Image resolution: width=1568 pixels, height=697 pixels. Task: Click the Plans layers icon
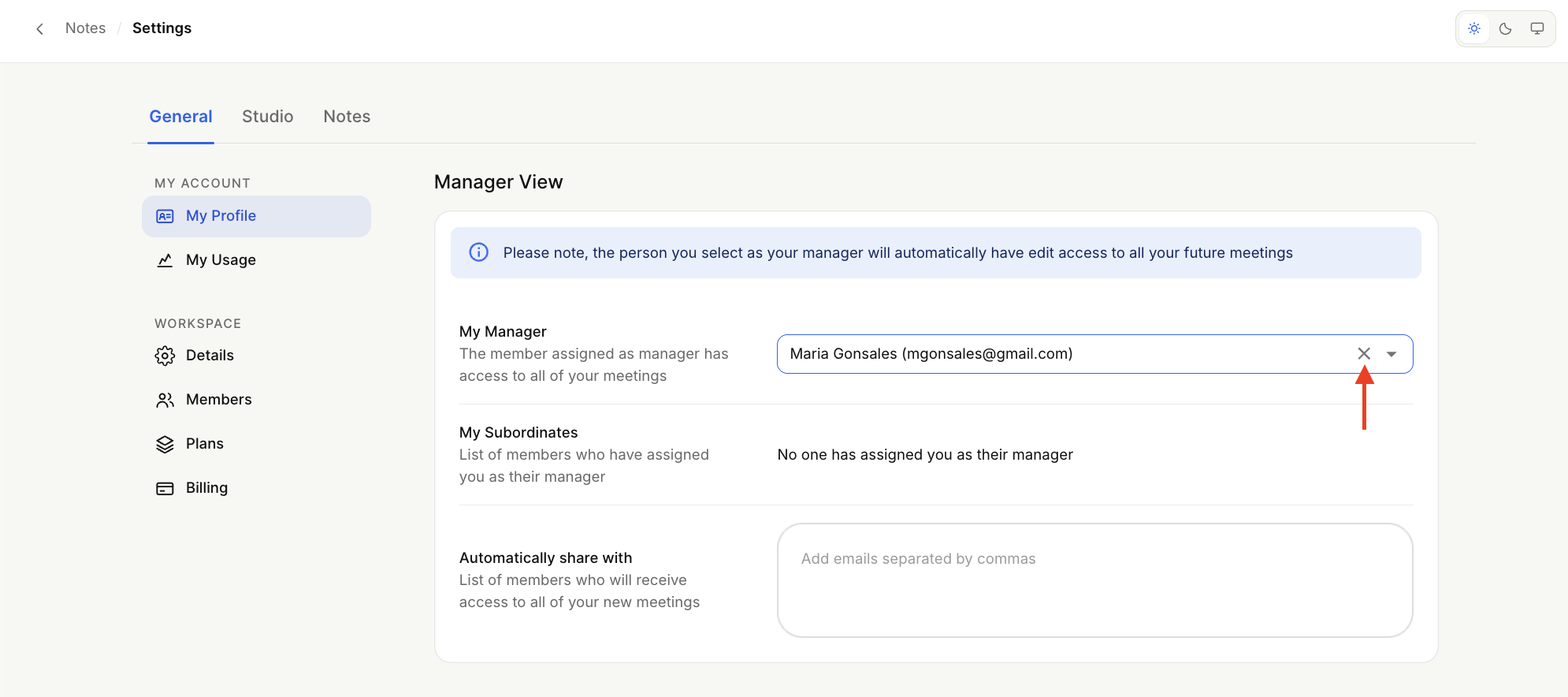pos(165,444)
